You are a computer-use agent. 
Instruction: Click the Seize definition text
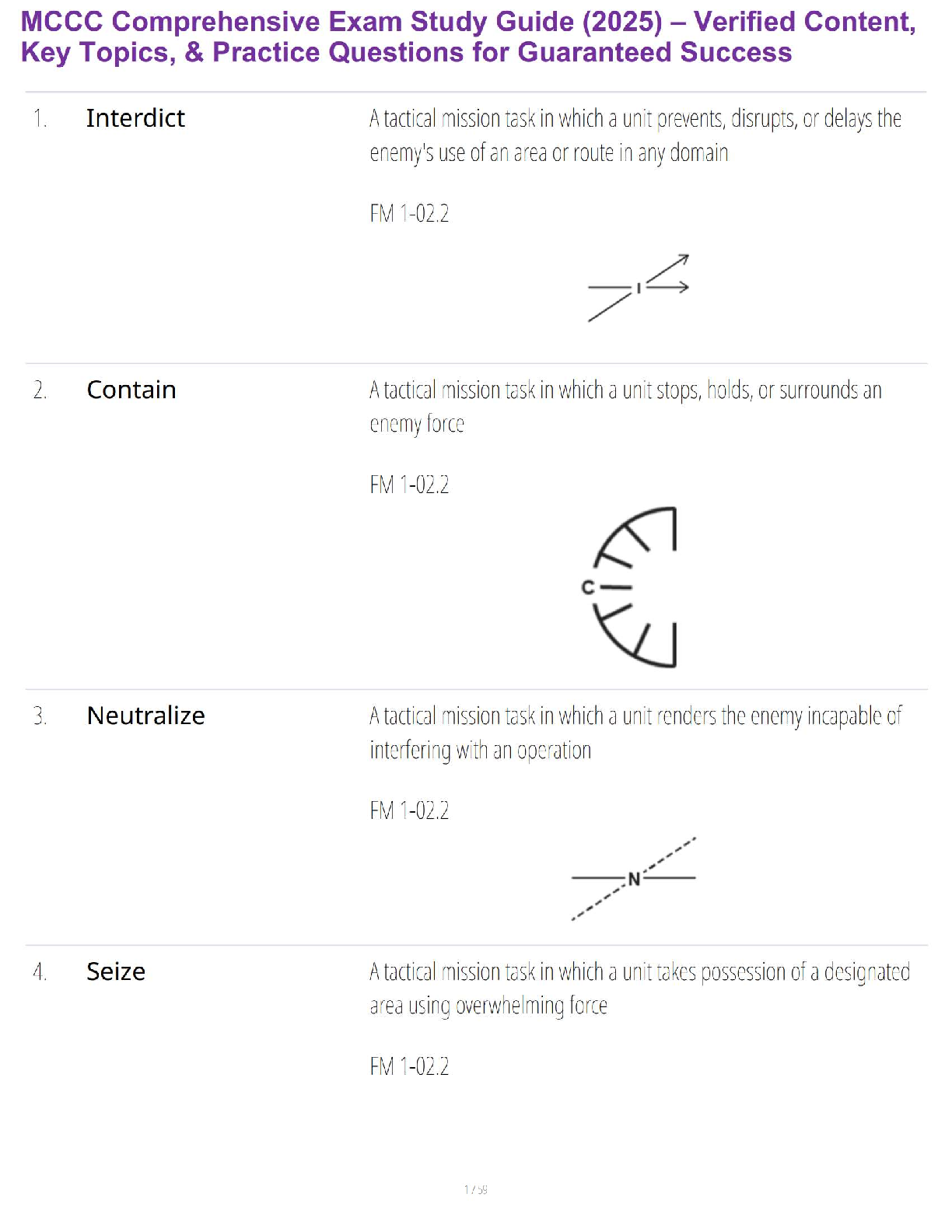(639, 989)
